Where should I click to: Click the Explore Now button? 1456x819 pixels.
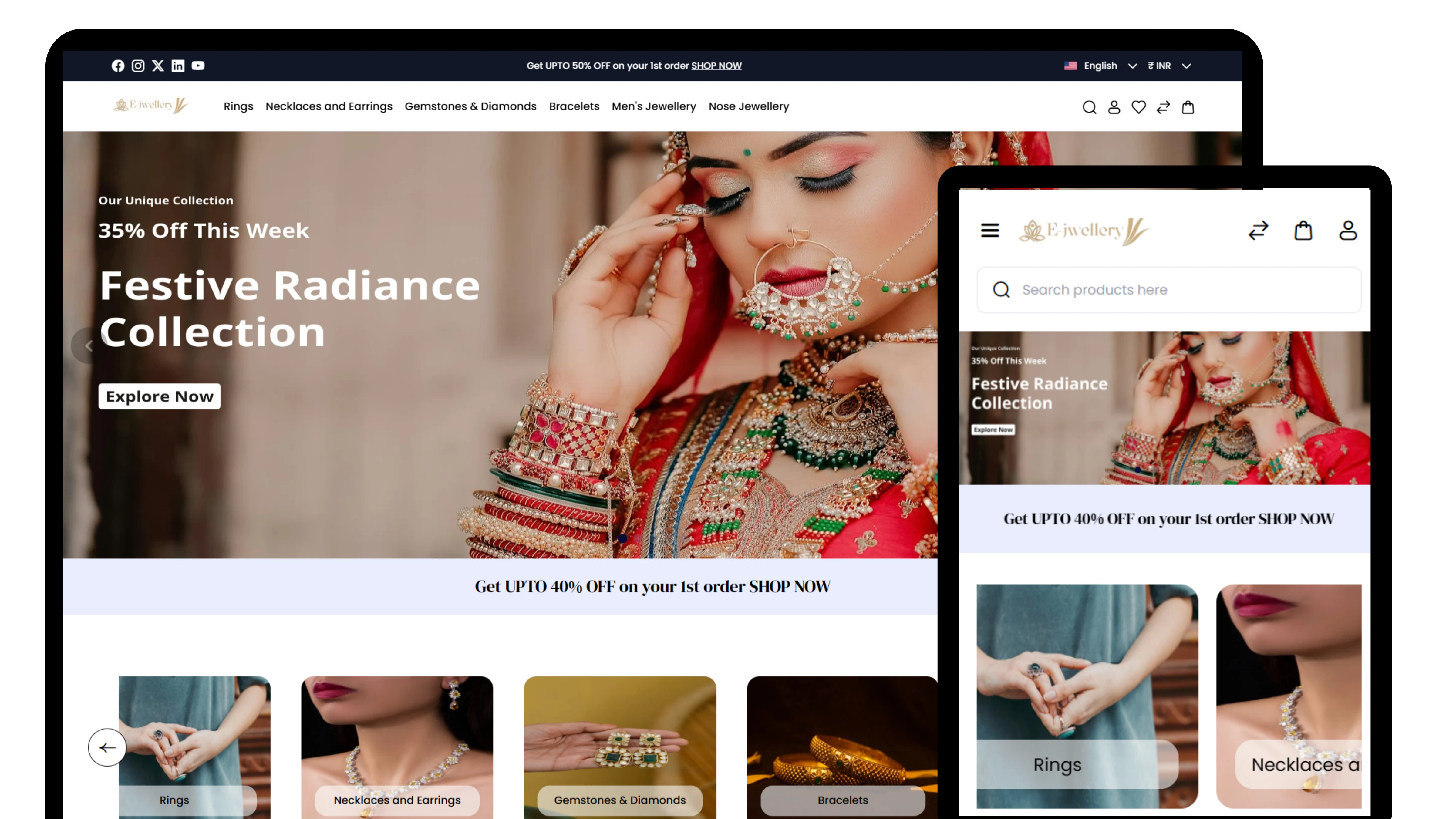coord(159,396)
